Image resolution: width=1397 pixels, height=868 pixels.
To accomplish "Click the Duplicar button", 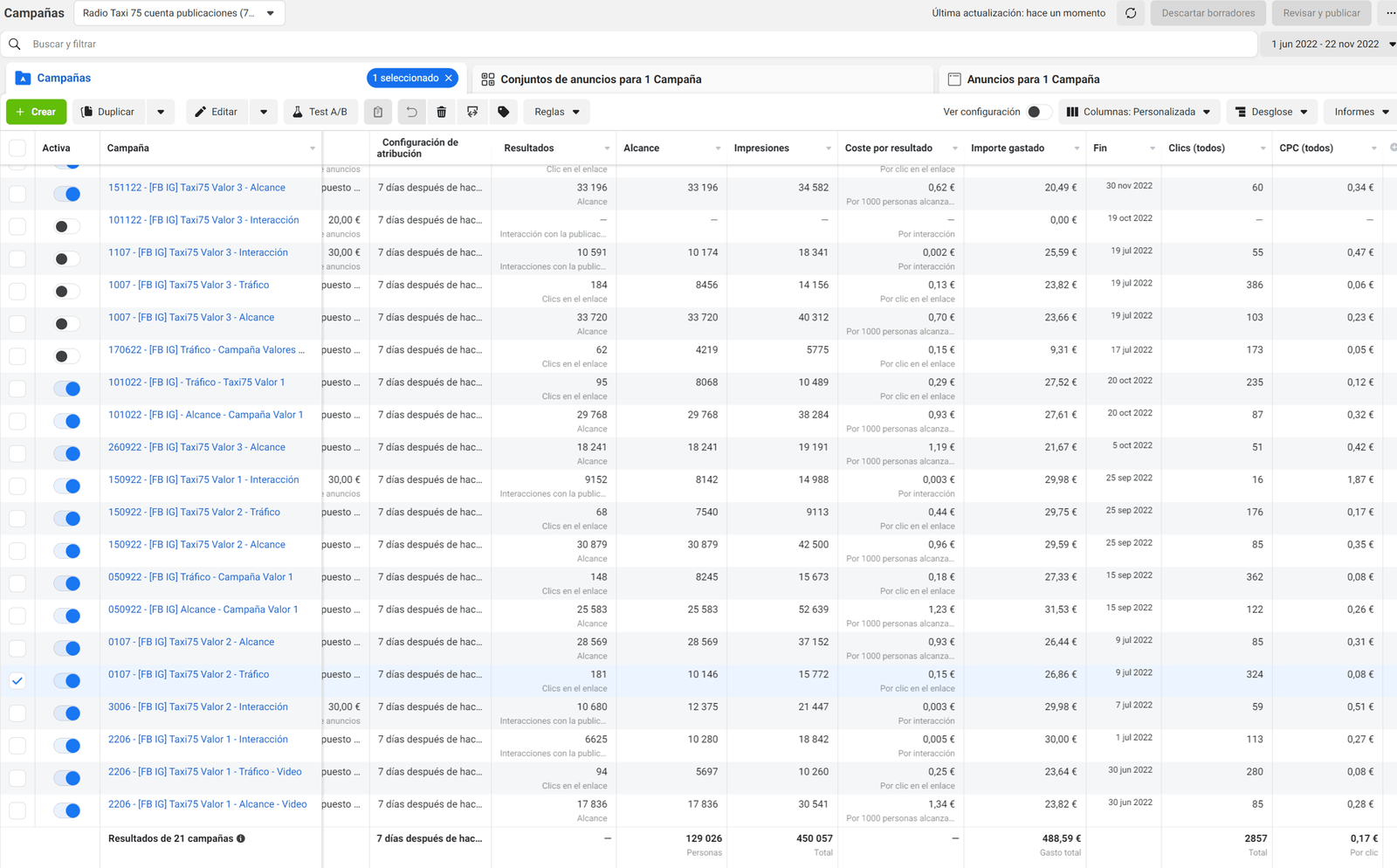I will pos(108,112).
